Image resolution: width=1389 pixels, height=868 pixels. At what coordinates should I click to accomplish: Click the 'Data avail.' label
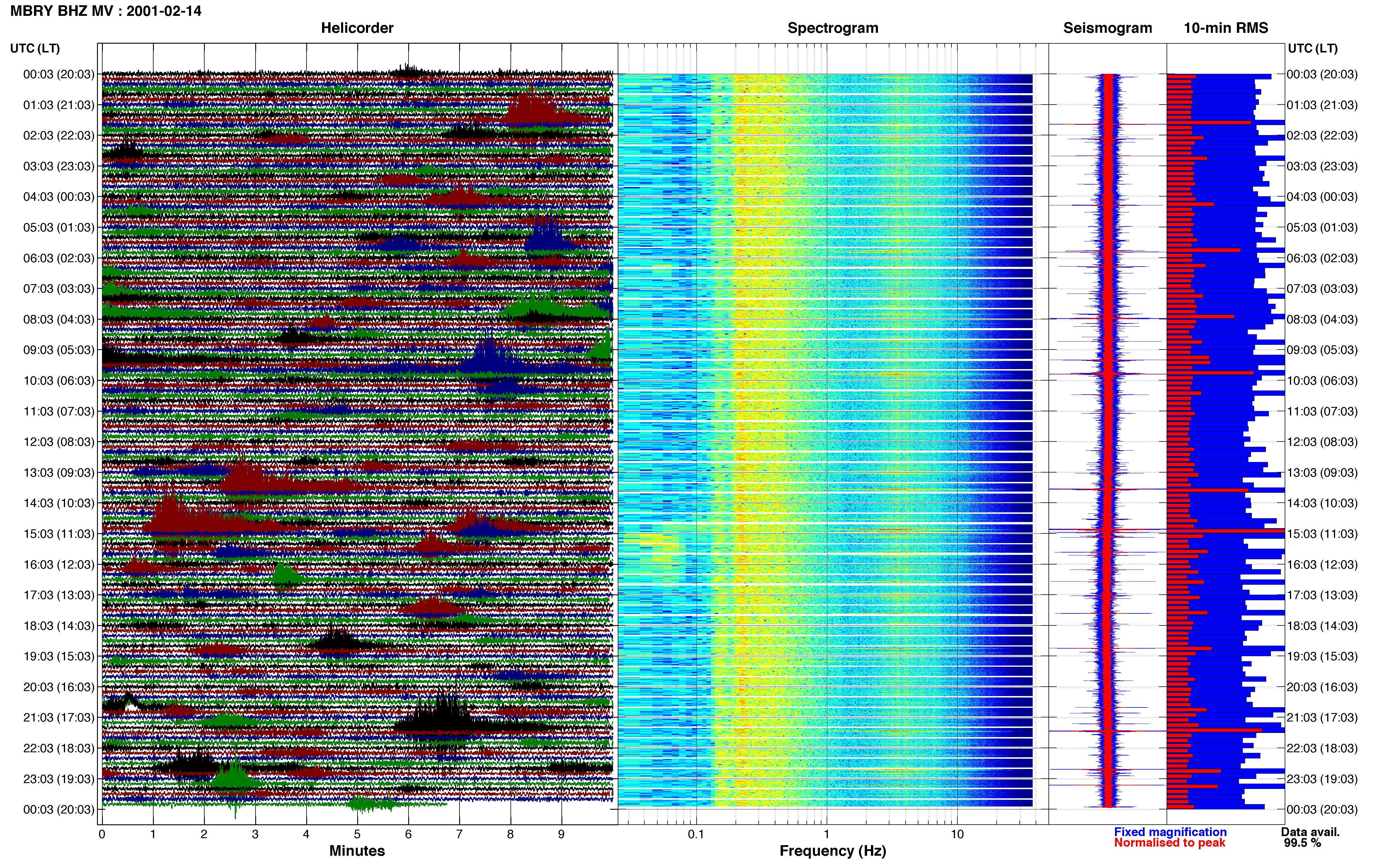1310,832
